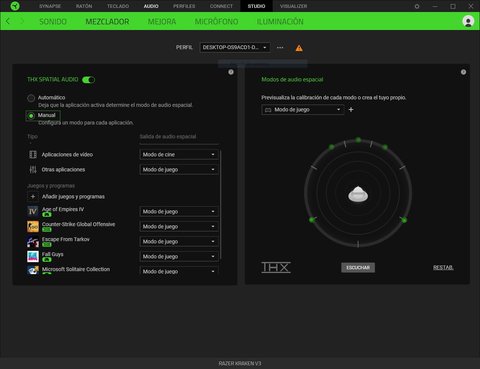The width and height of the screenshot is (480, 369).
Task: Toggle THX Spatial Audio switch
Action: tap(89, 80)
